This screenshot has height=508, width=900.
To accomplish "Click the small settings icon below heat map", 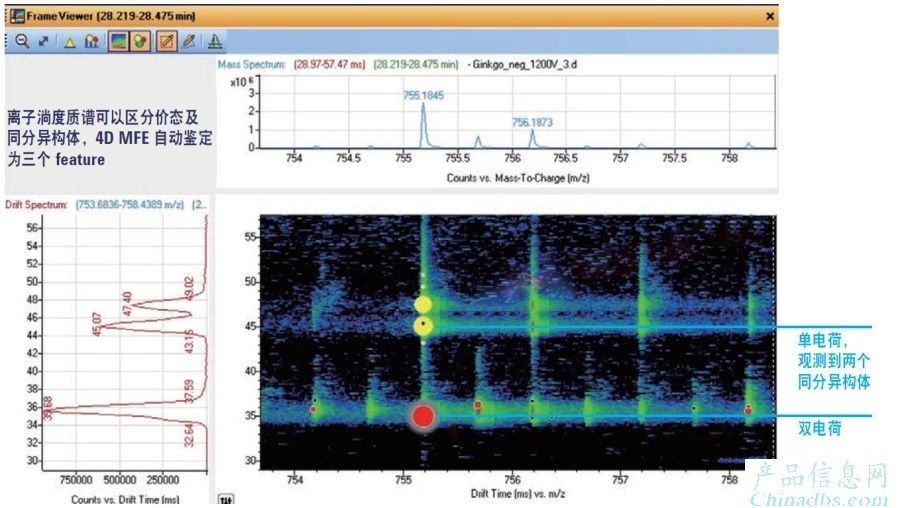I will click(226, 499).
